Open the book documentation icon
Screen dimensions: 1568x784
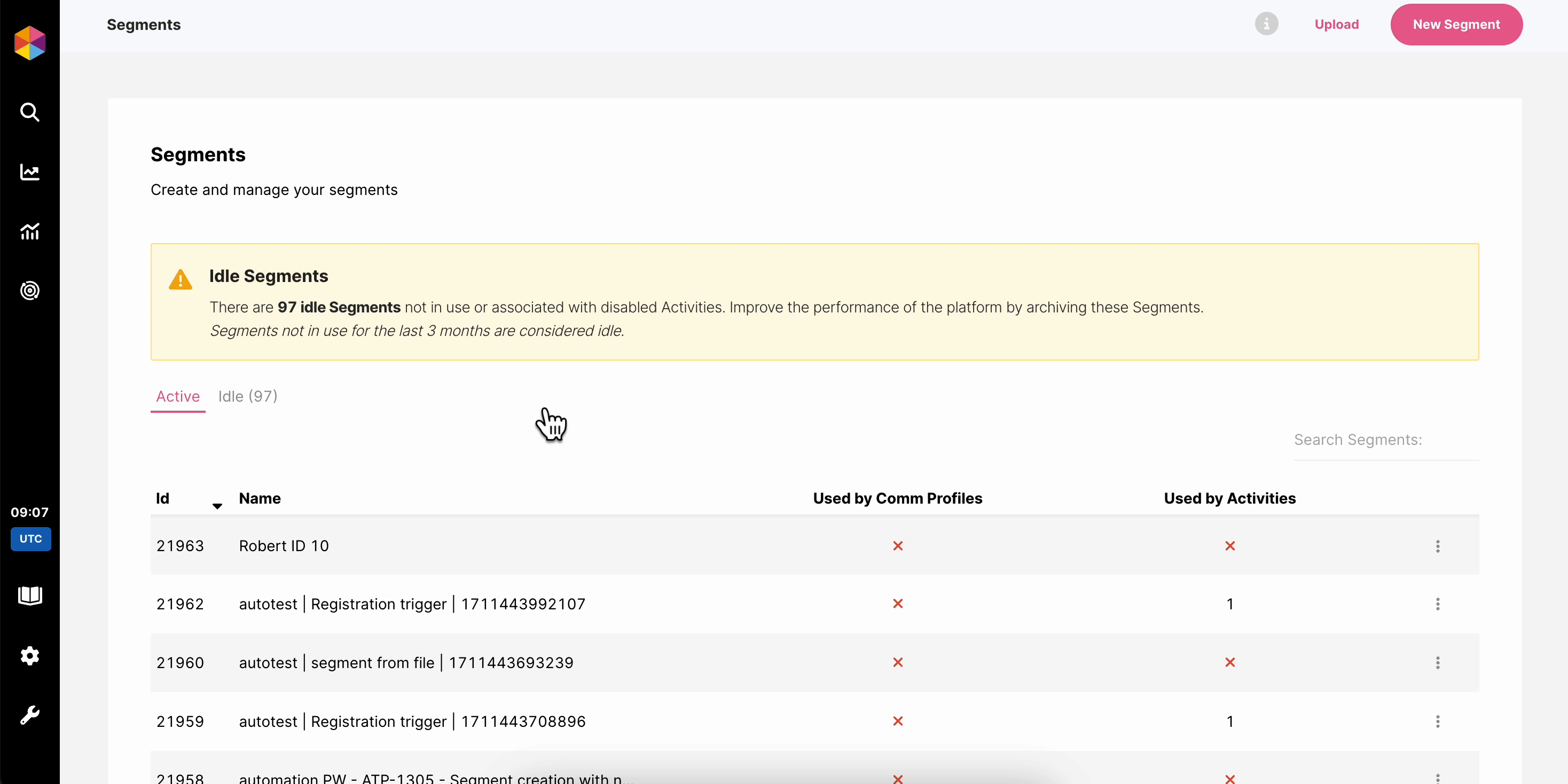tap(30, 595)
